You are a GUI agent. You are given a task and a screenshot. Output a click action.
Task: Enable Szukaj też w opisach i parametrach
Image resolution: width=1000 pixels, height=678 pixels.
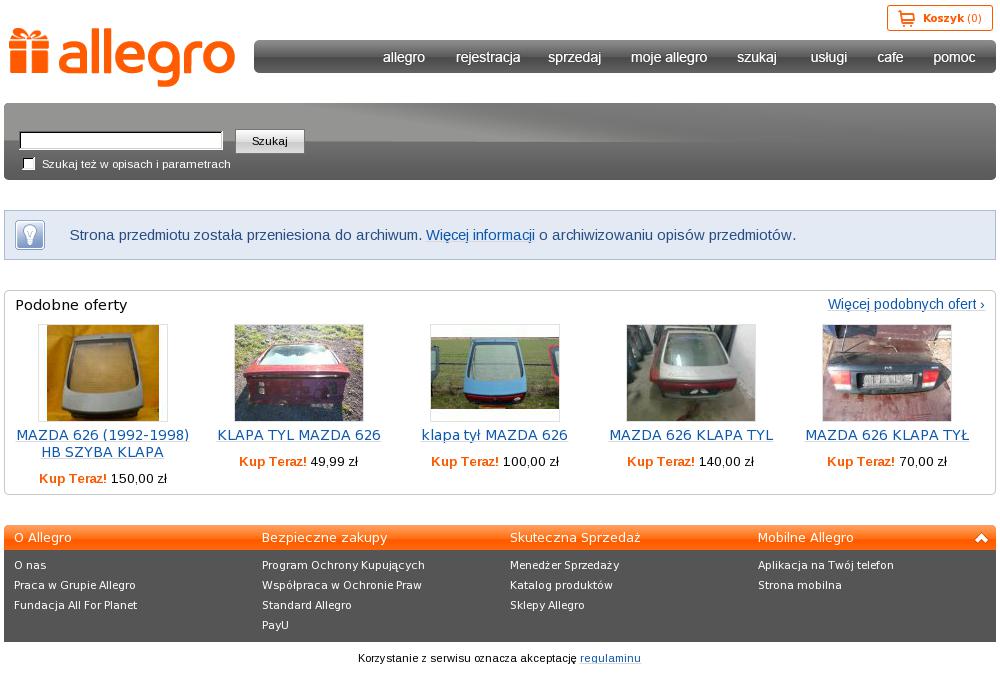click(29, 164)
